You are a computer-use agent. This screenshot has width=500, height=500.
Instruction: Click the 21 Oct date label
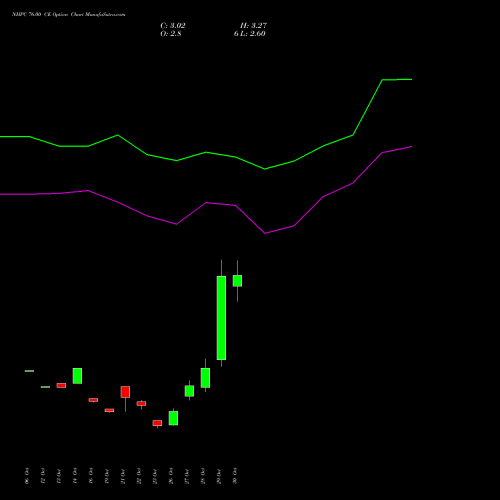pyautogui.click(x=123, y=476)
